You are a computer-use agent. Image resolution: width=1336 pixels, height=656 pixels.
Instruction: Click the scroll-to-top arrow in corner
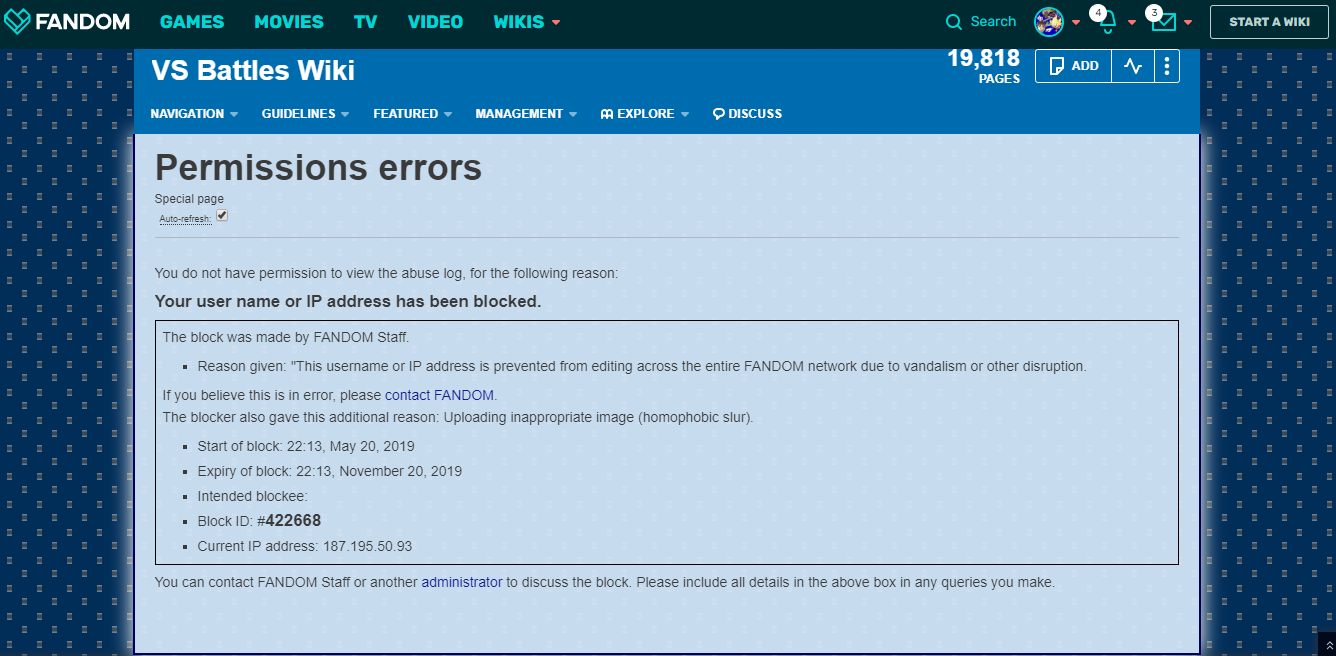[x=1325, y=647]
